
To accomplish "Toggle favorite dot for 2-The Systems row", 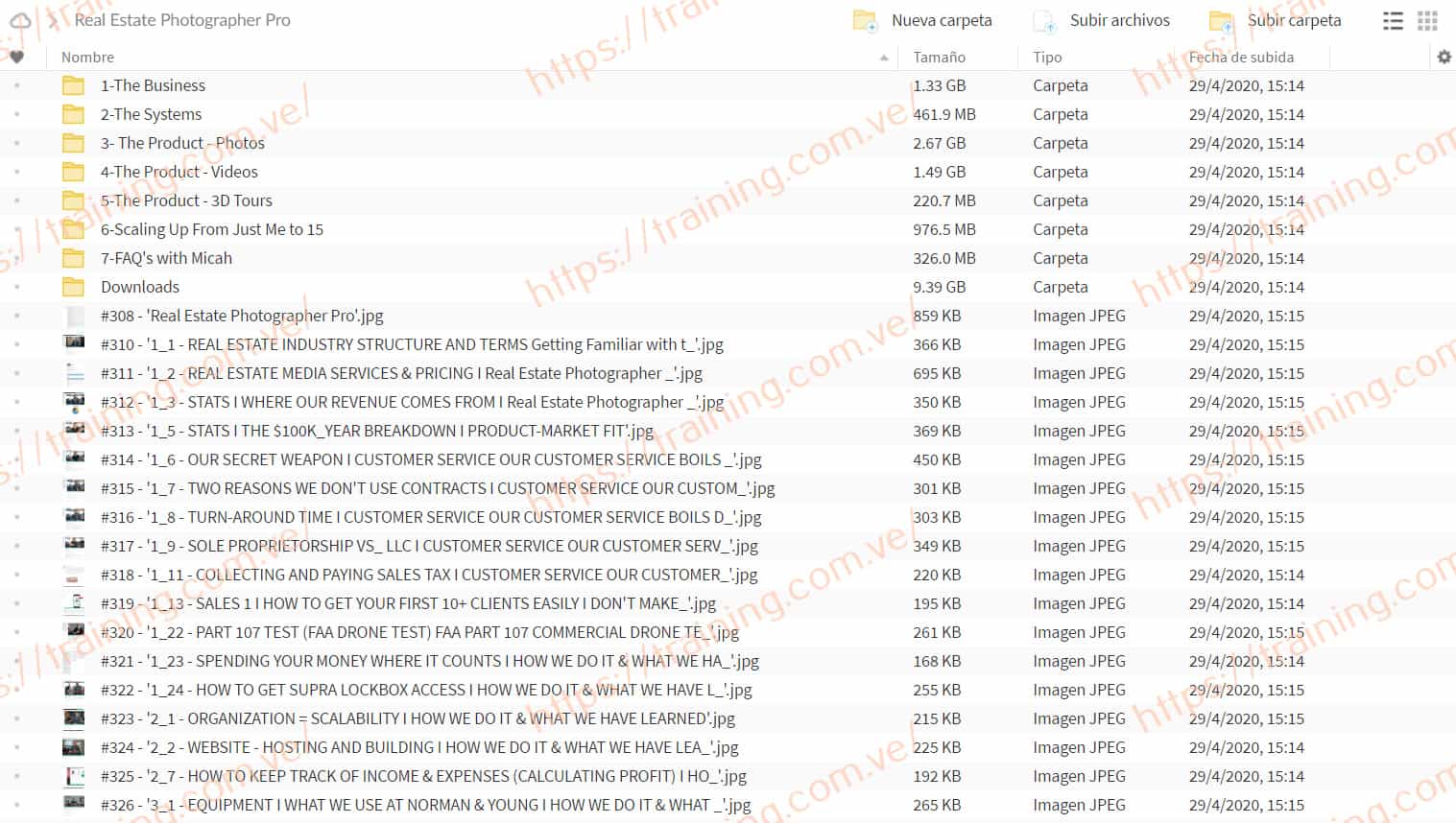I will click(17, 114).
